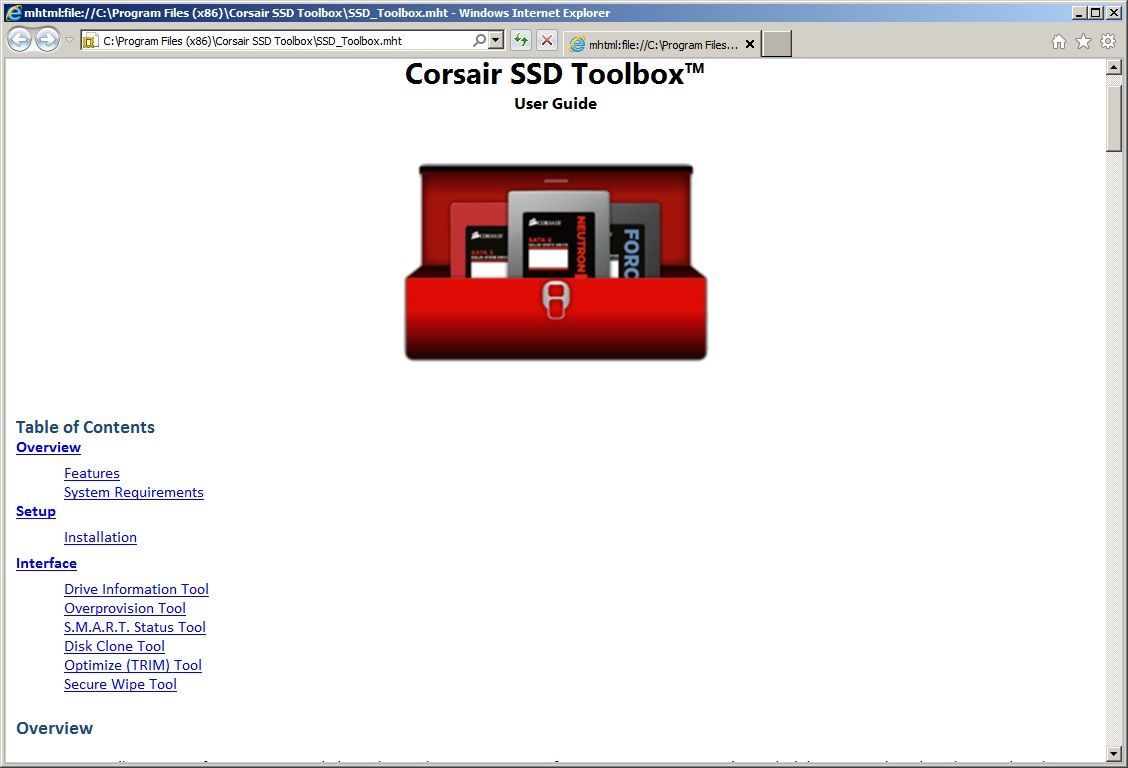The width and height of the screenshot is (1128, 768).
Task: Click the red toolbox illustration
Action: 555,262
